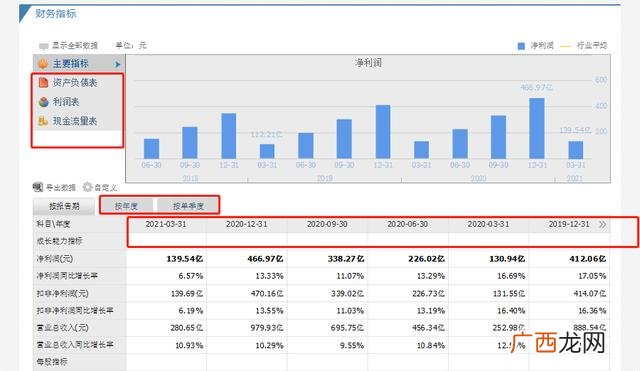Click the 139.54亿 chart bar for 2021
Viewport: 640px width, 371px height.
pyautogui.click(x=576, y=150)
